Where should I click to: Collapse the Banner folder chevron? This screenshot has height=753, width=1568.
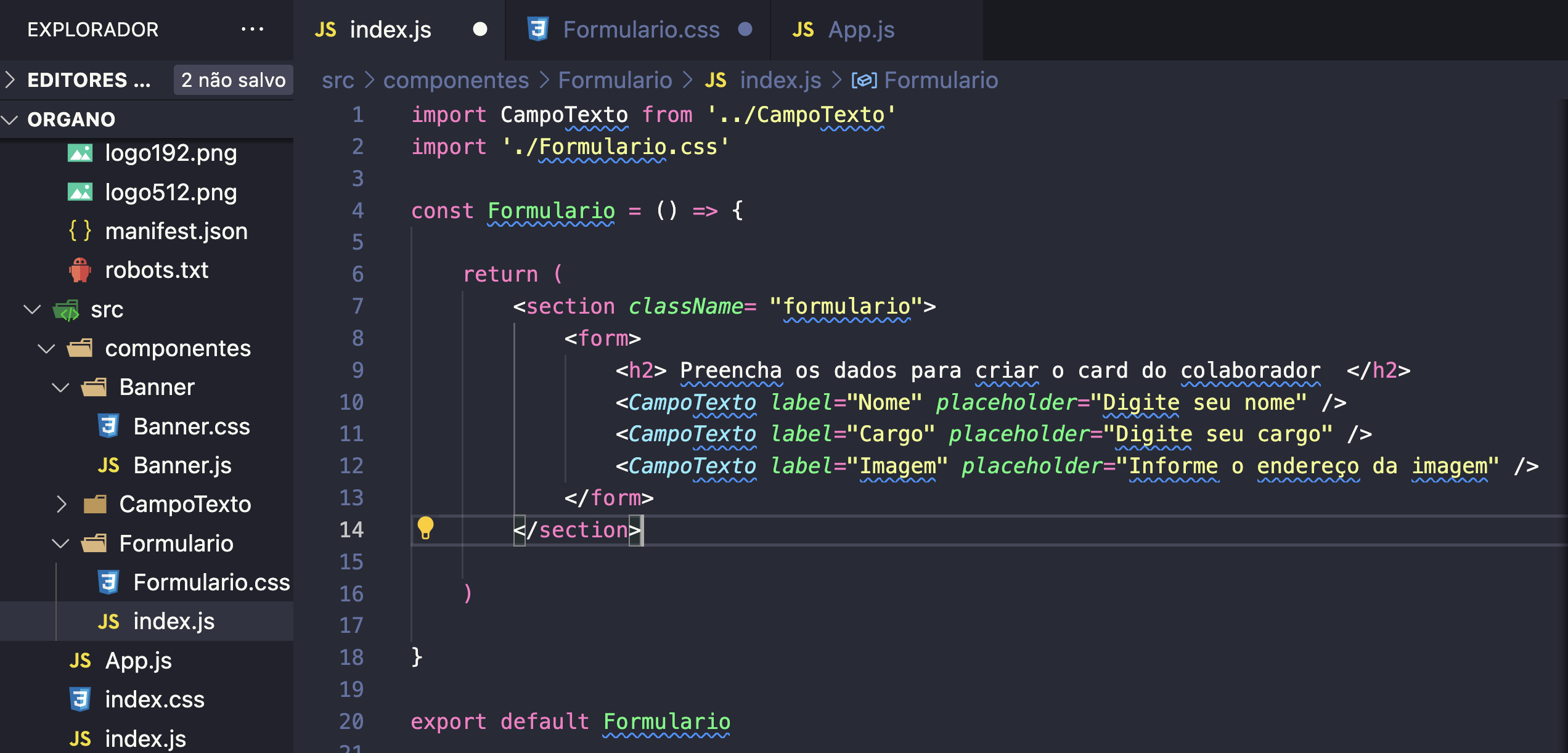tap(60, 387)
